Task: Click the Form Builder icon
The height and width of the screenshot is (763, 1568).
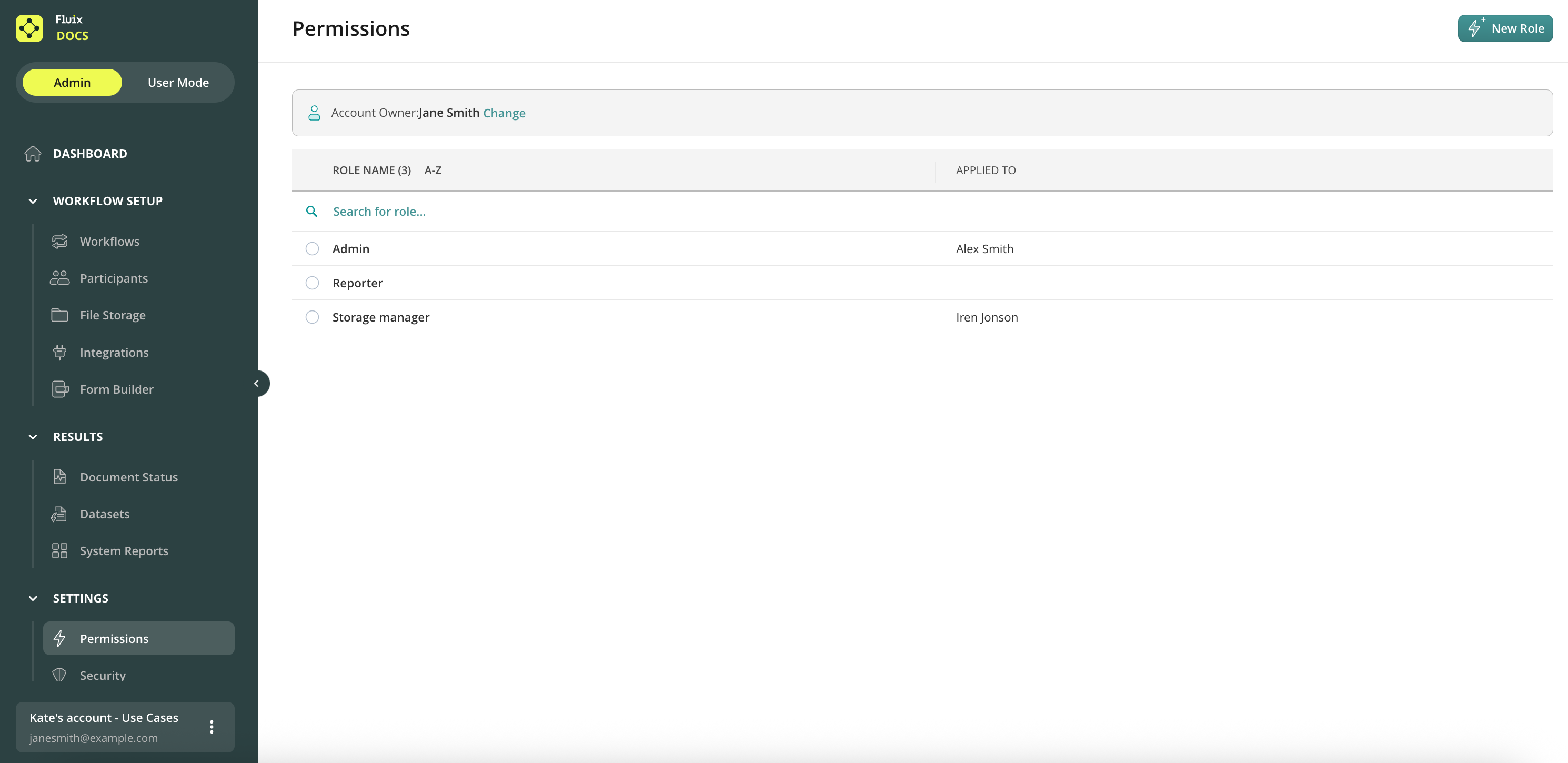Action: coord(59,389)
